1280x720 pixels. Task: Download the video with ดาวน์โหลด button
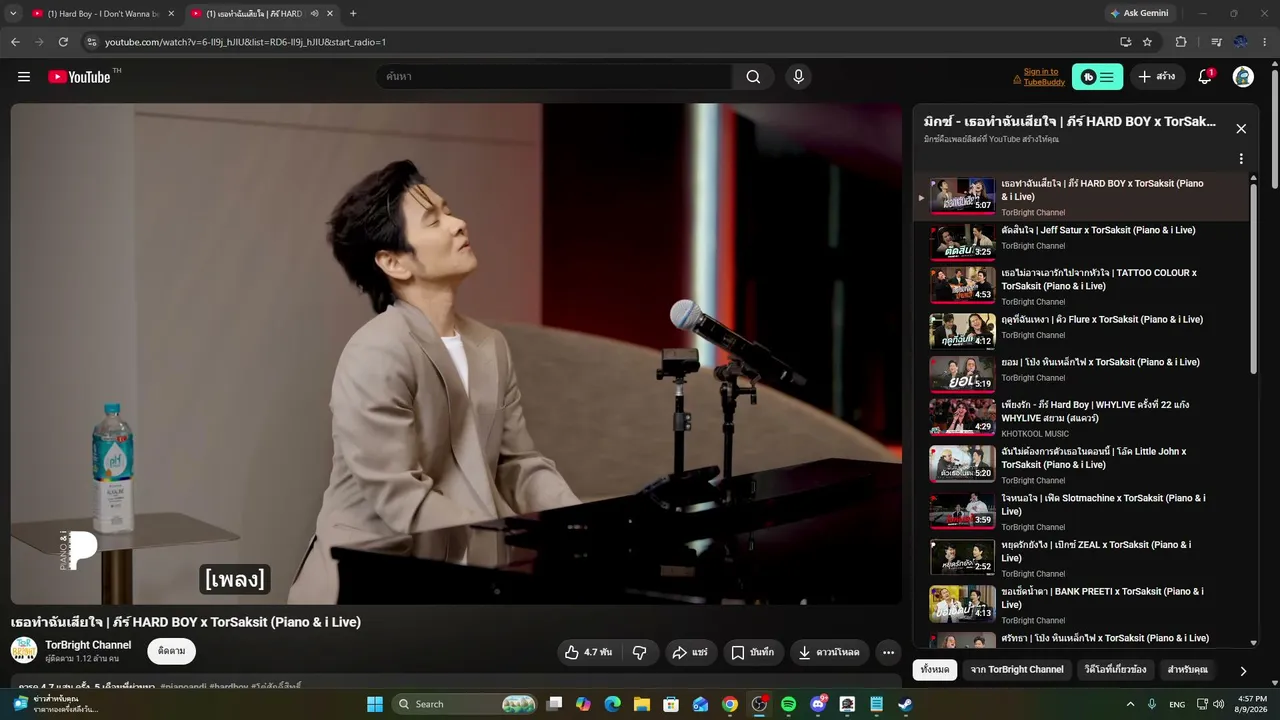[x=829, y=652]
